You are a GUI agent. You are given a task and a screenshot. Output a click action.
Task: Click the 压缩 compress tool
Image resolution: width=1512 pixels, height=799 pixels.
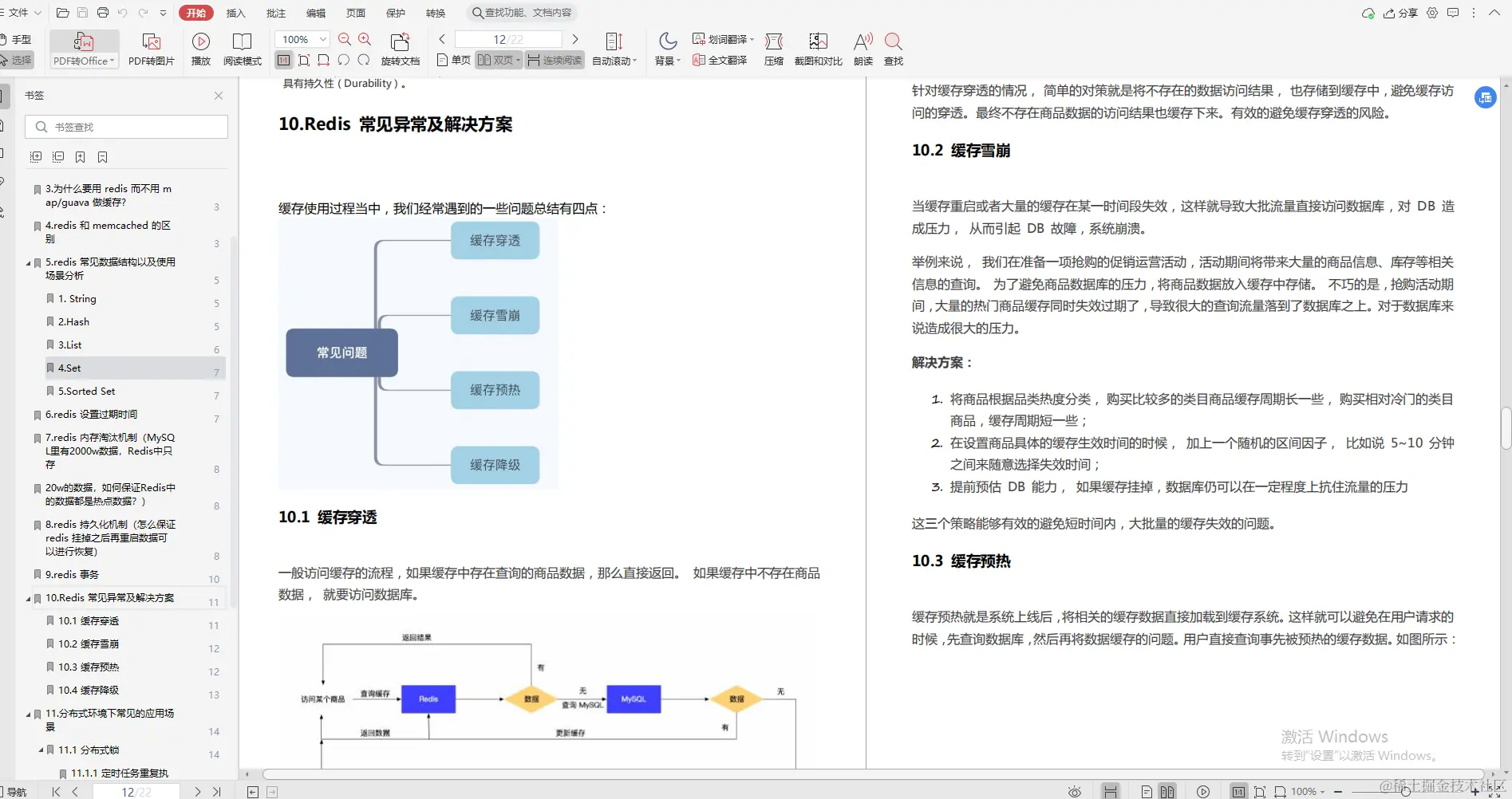[x=772, y=48]
